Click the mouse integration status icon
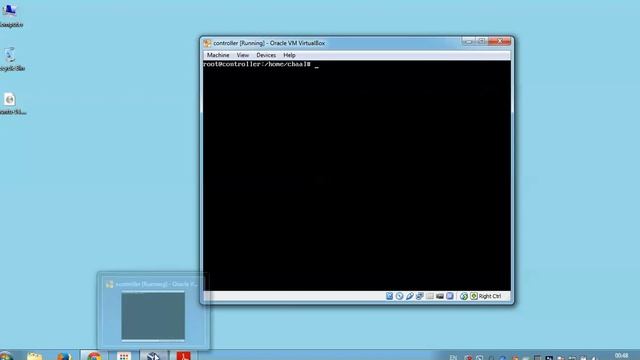Image resolution: width=640 pixels, height=360 pixels. pyautogui.click(x=464, y=296)
